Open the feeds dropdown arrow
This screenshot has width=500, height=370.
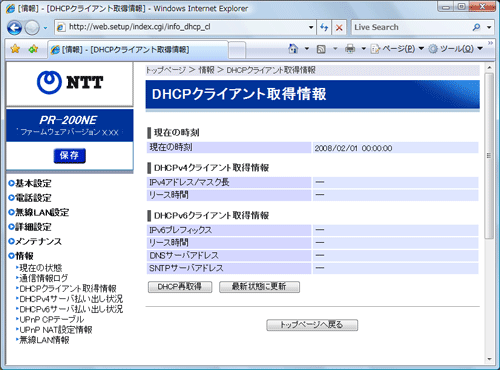click(x=335, y=49)
